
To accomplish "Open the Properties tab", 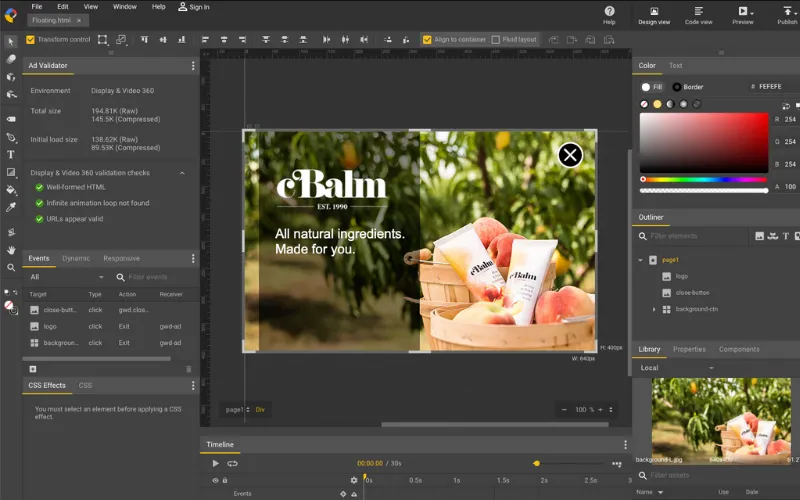I will coord(689,349).
